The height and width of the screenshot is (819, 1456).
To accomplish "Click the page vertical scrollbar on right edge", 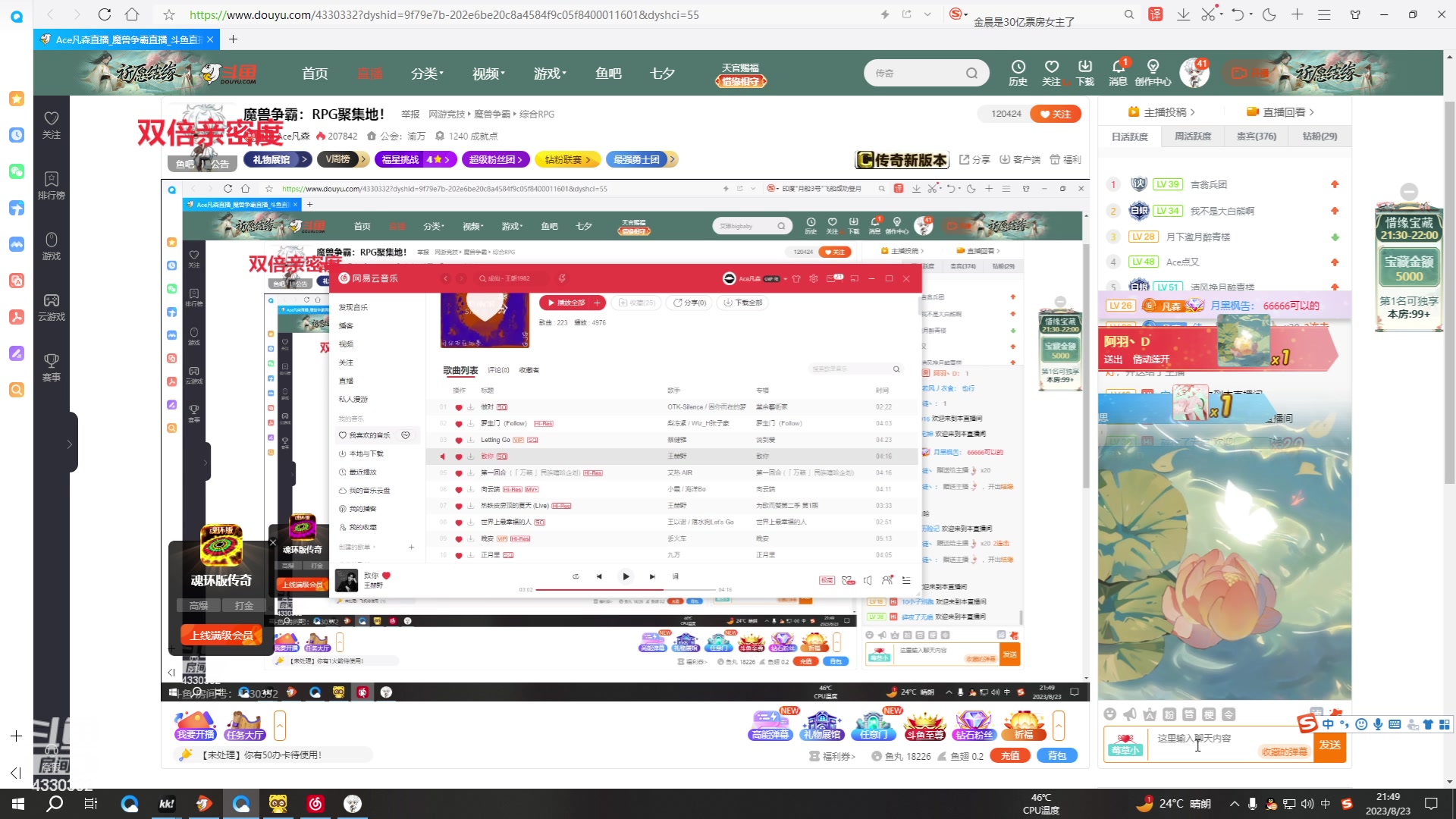I will click(x=1449, y=292).
